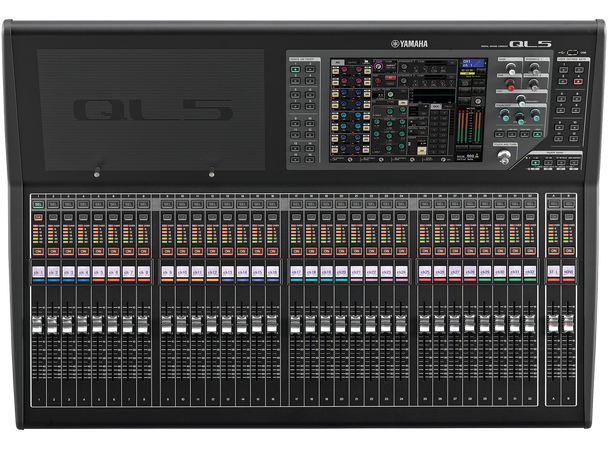The image size is (610, 450).
Task: Click the gray Dynamics 2 knob
Action: [x=534, y=85]
